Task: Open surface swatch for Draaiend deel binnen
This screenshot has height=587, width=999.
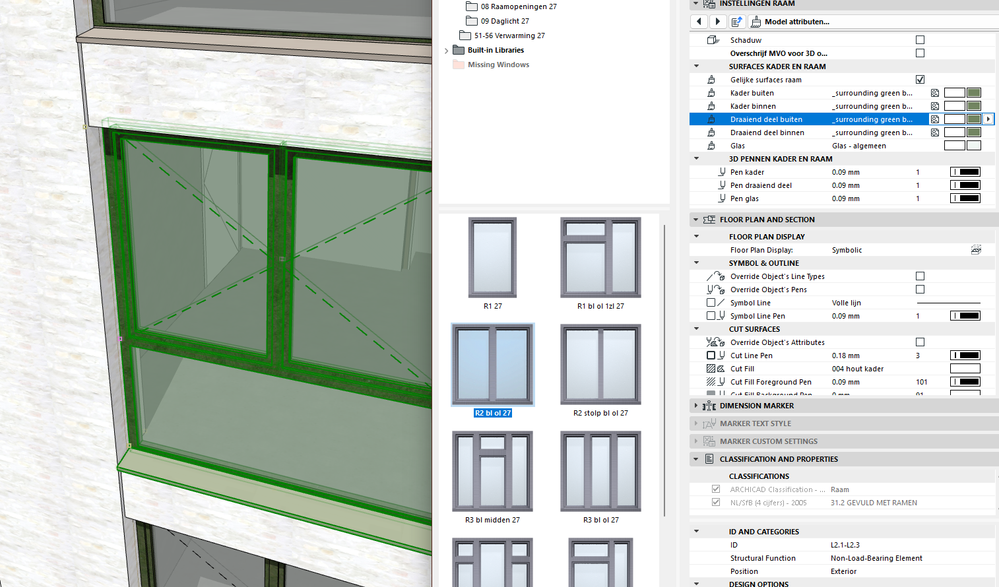Action: [x=962, y=133]
